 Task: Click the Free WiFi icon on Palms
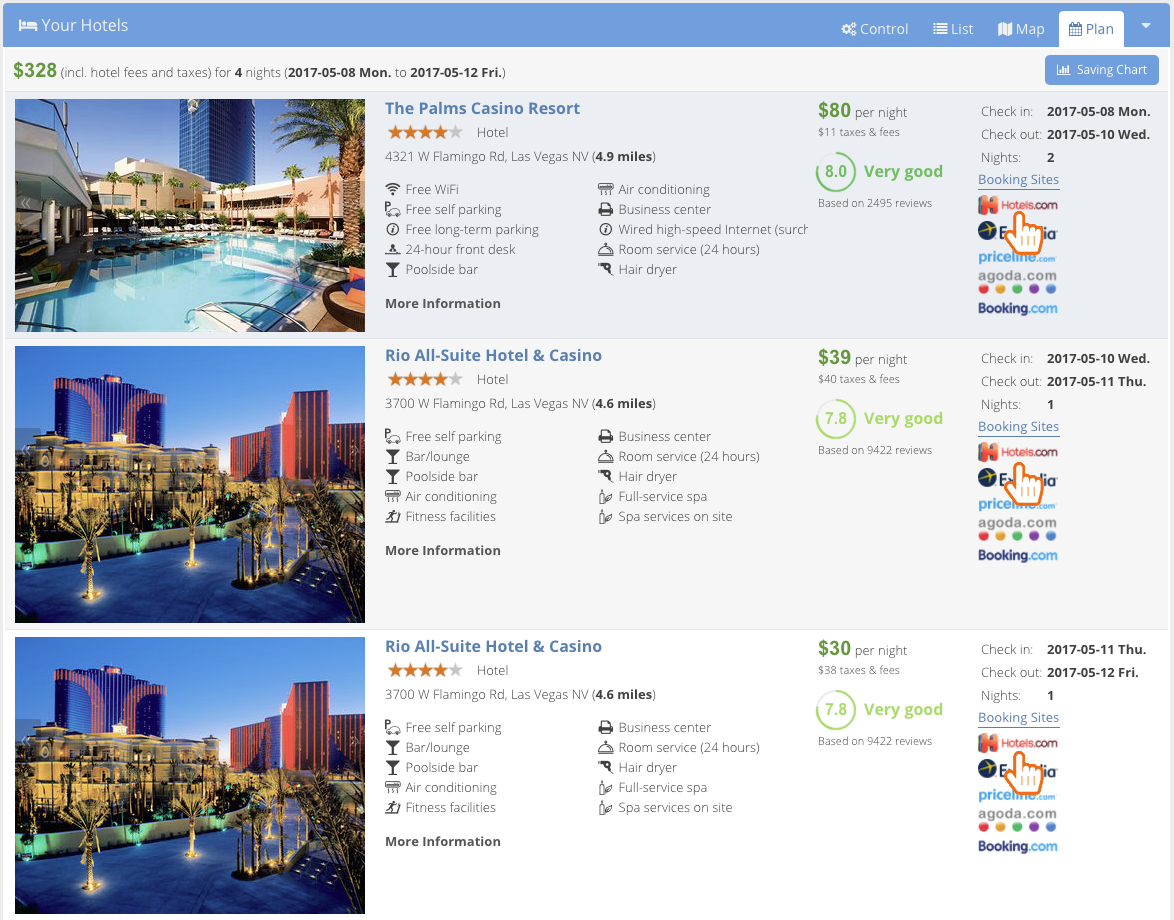coord(392,189)
